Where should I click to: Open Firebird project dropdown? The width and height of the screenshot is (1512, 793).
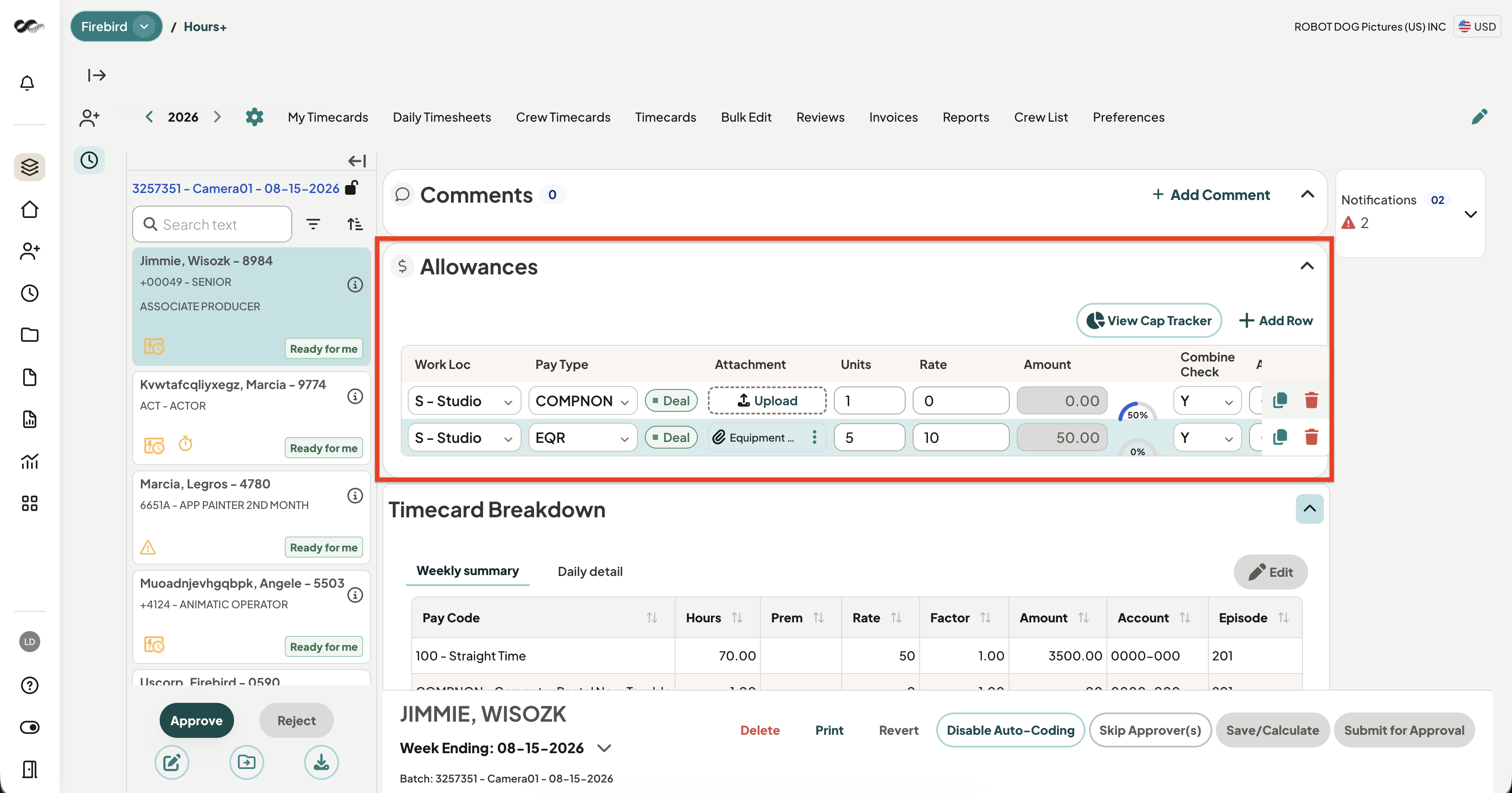point(116,26)
